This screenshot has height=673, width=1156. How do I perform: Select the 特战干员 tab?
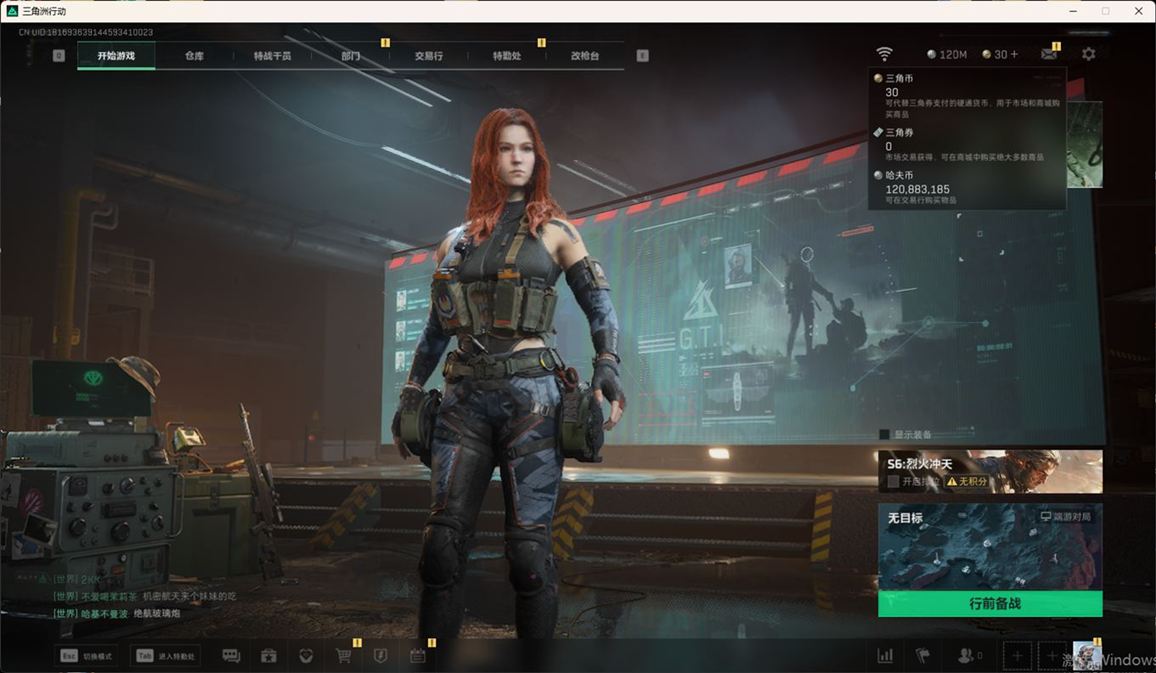point(272,56)
